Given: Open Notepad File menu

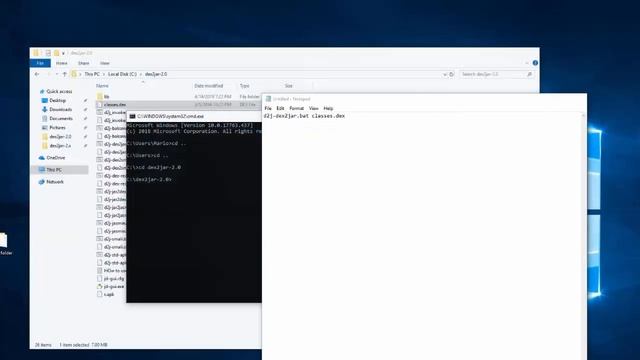Looking at the screenshot, I should pyautogui.click(x=268, y=108).
